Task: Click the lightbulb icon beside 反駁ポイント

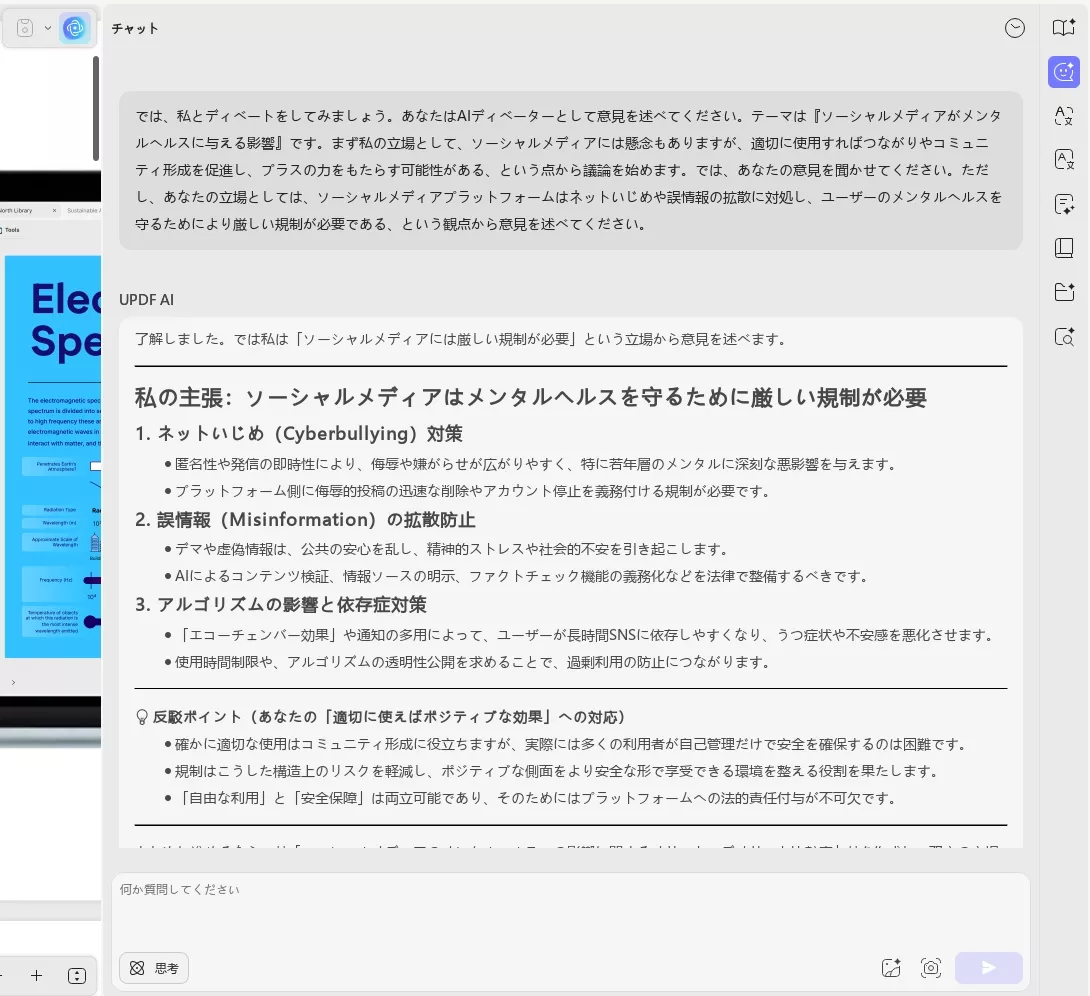Action: click(142, 717)
